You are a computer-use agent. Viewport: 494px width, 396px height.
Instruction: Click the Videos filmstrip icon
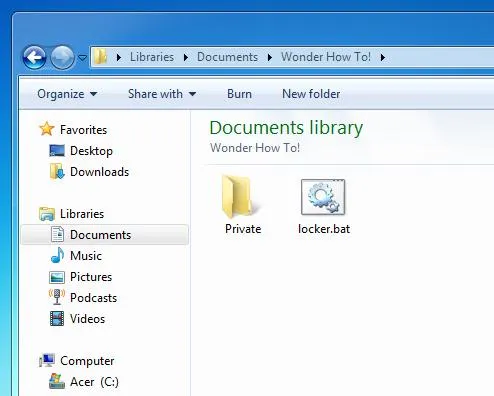[57, 318]
